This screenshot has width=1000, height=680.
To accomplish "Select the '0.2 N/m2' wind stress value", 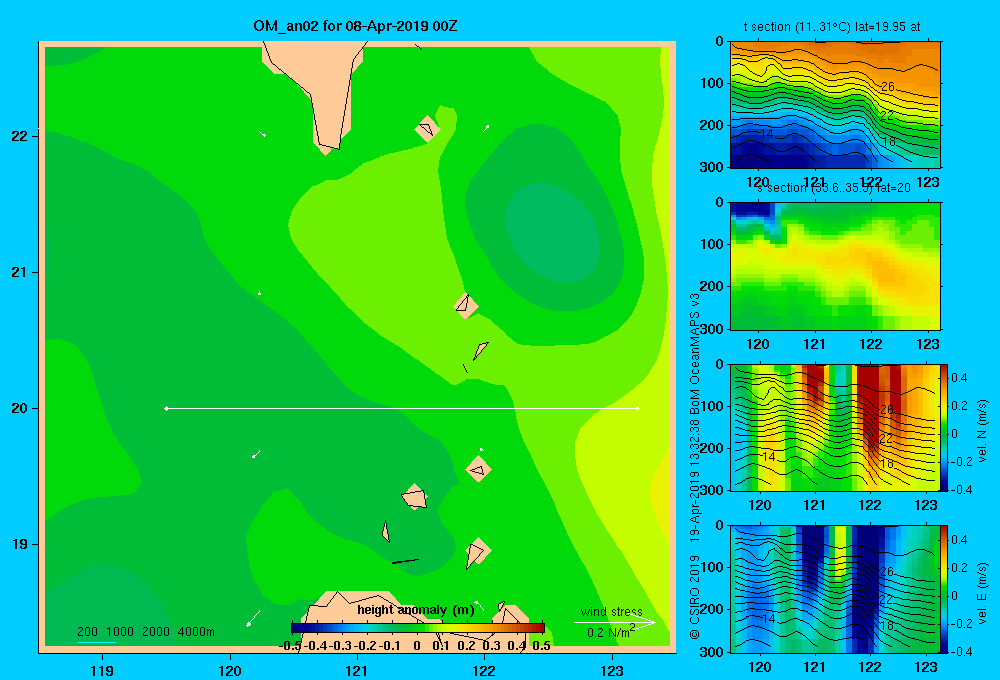I will coord(611,632).
